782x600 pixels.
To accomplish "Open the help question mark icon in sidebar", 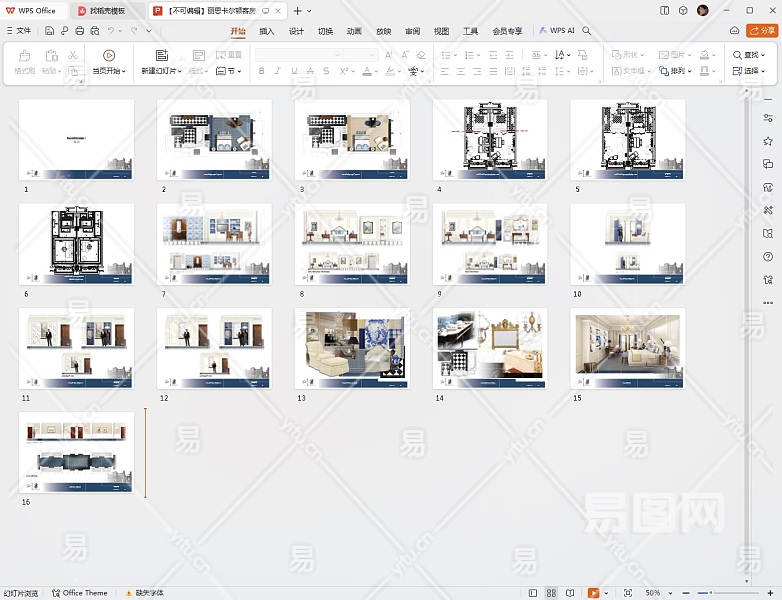I will (768, 257).
